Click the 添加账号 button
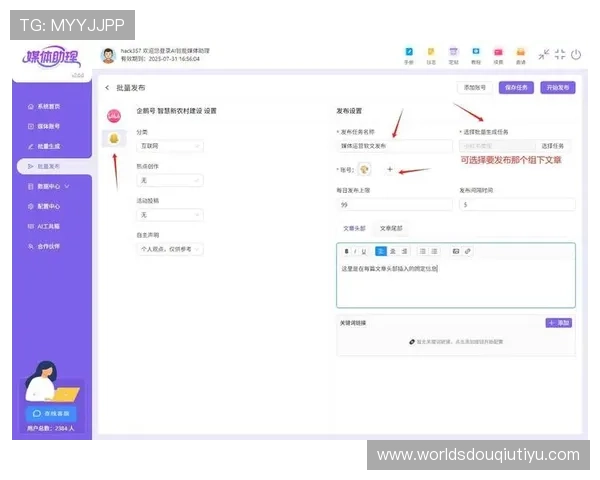 point(474,88)
